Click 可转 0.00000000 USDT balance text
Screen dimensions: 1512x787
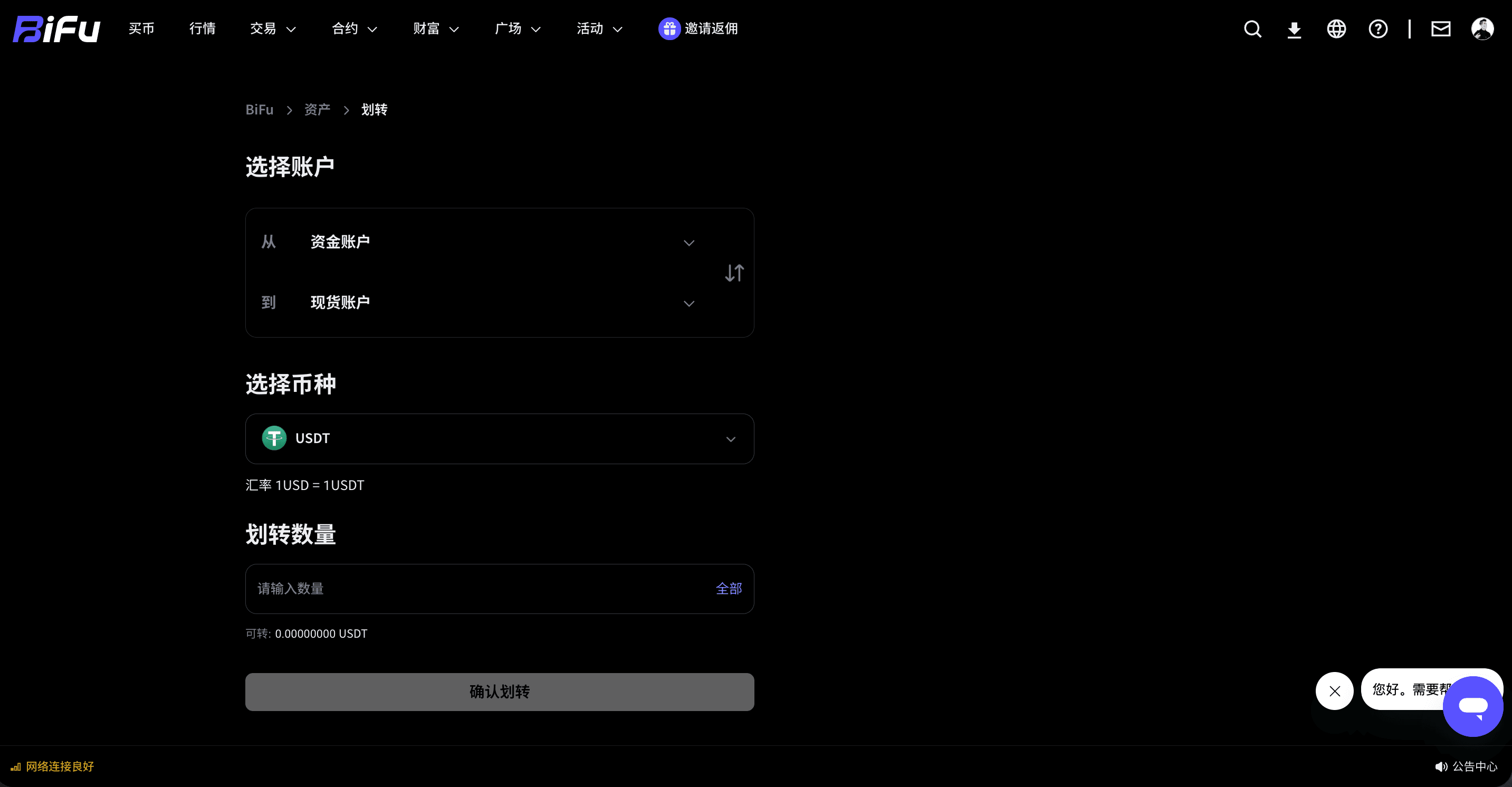(x=307, y=634)
